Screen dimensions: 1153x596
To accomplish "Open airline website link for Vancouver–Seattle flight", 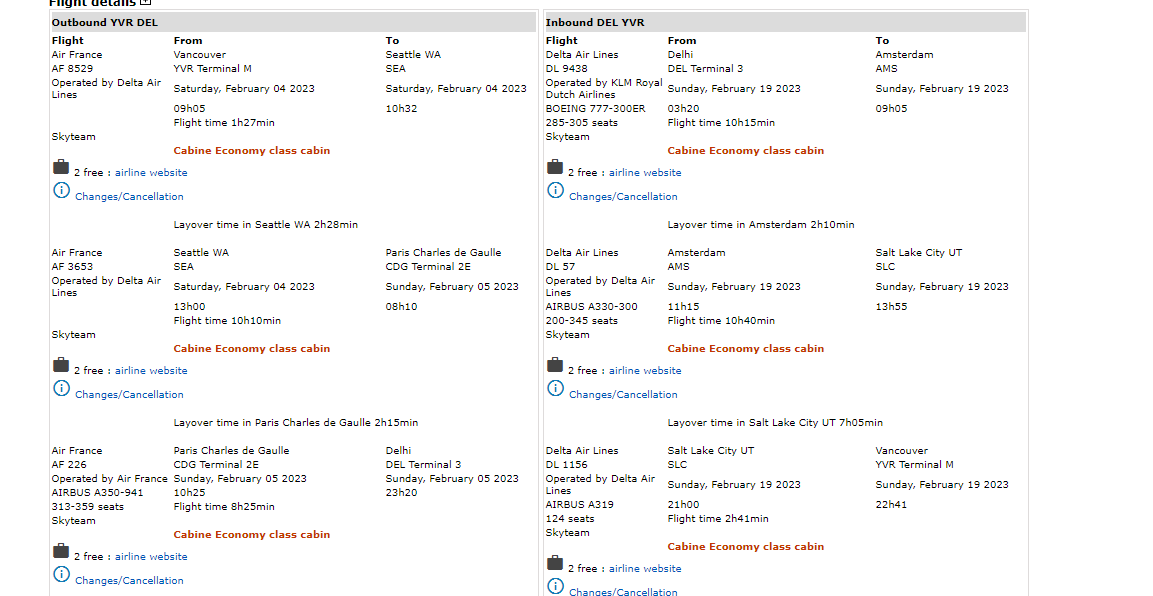I will 151,173.
